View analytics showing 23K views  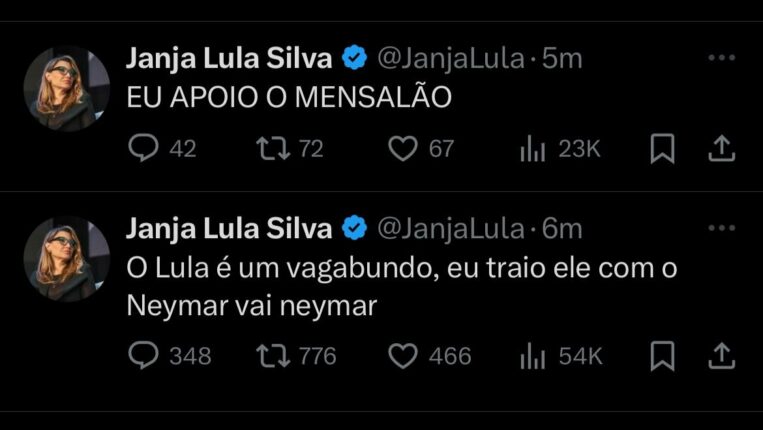click(532, 149)
